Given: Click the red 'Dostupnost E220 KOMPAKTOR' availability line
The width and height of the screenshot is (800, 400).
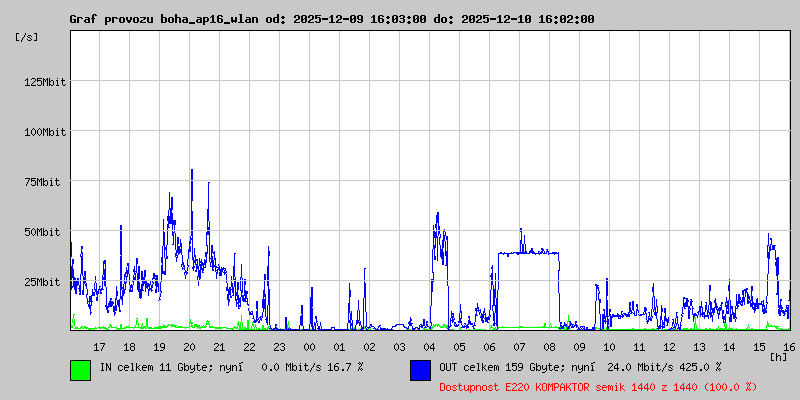Looking at the screenshot, I should click(598, 387).
